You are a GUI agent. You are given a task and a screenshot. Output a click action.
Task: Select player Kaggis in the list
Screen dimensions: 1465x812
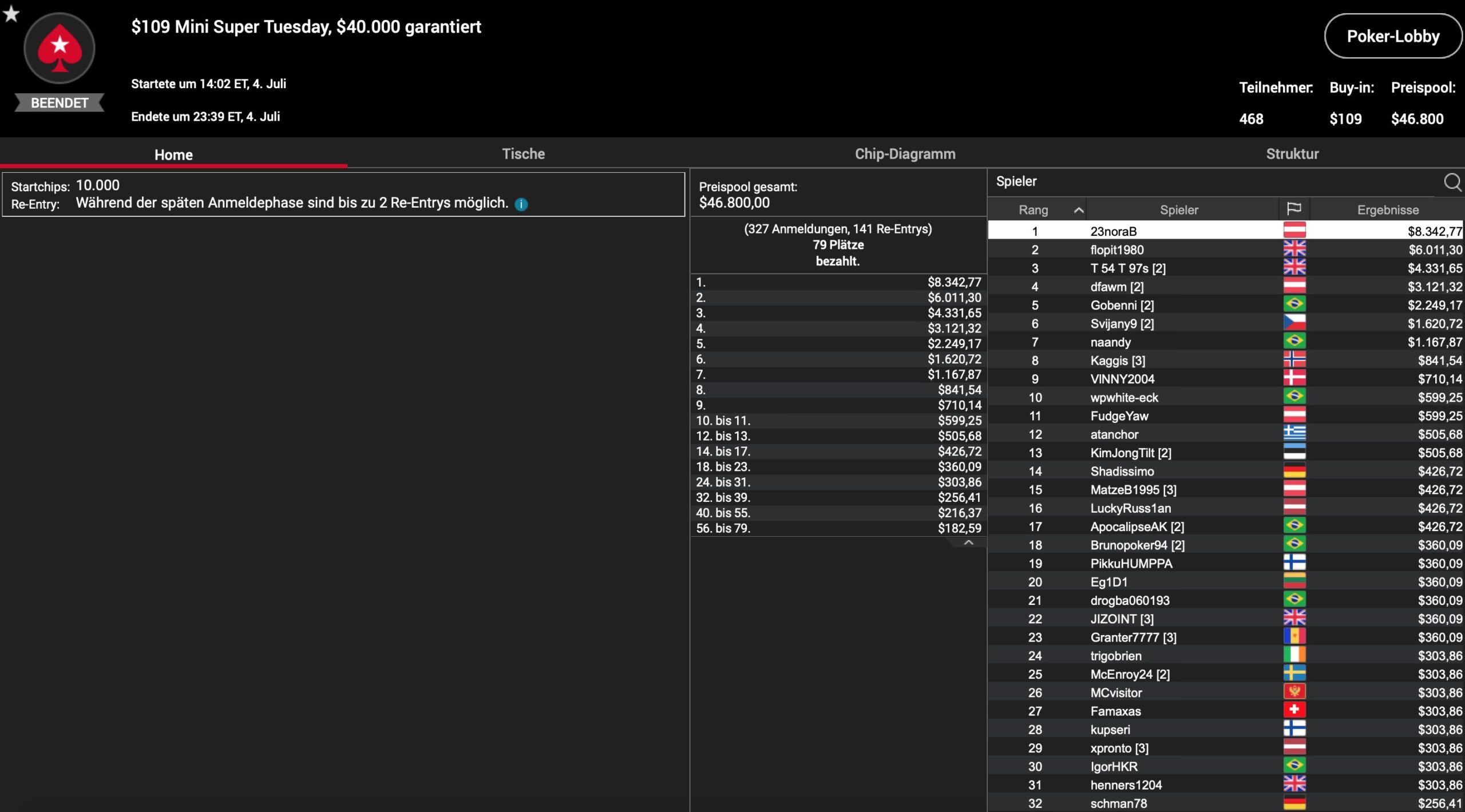pos(1117,361)
